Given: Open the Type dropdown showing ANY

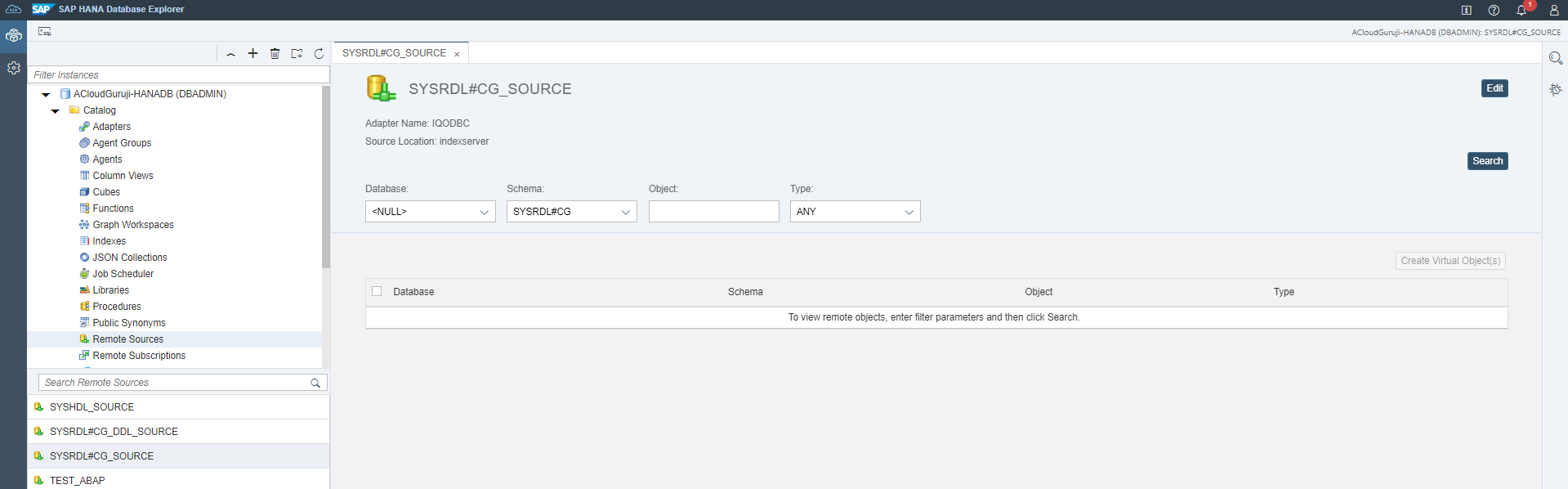Looking at the screenshot, I should [x=855, y=212].
